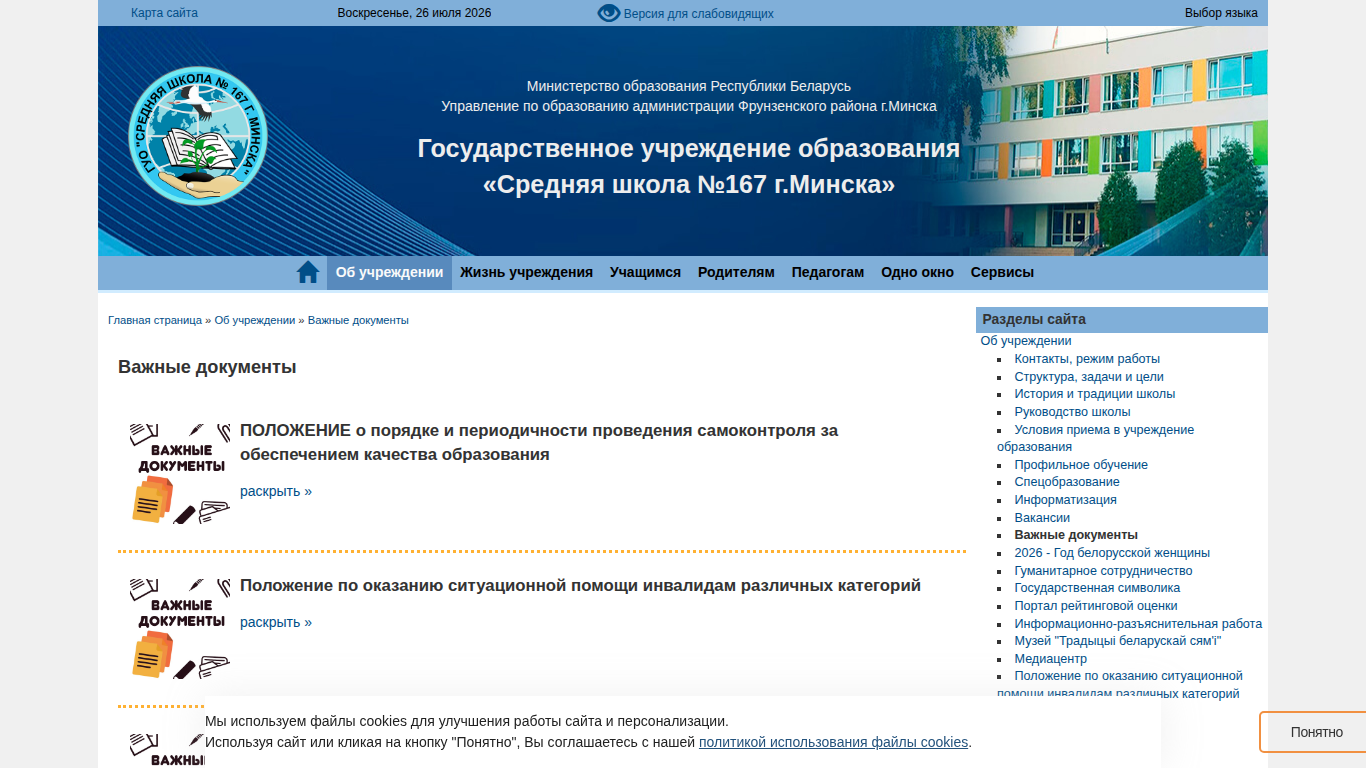Open Музей "Традыцыі беларускай сям'і" link
This screenshot has height=768, width=1366.
[x=1118, y=641]
